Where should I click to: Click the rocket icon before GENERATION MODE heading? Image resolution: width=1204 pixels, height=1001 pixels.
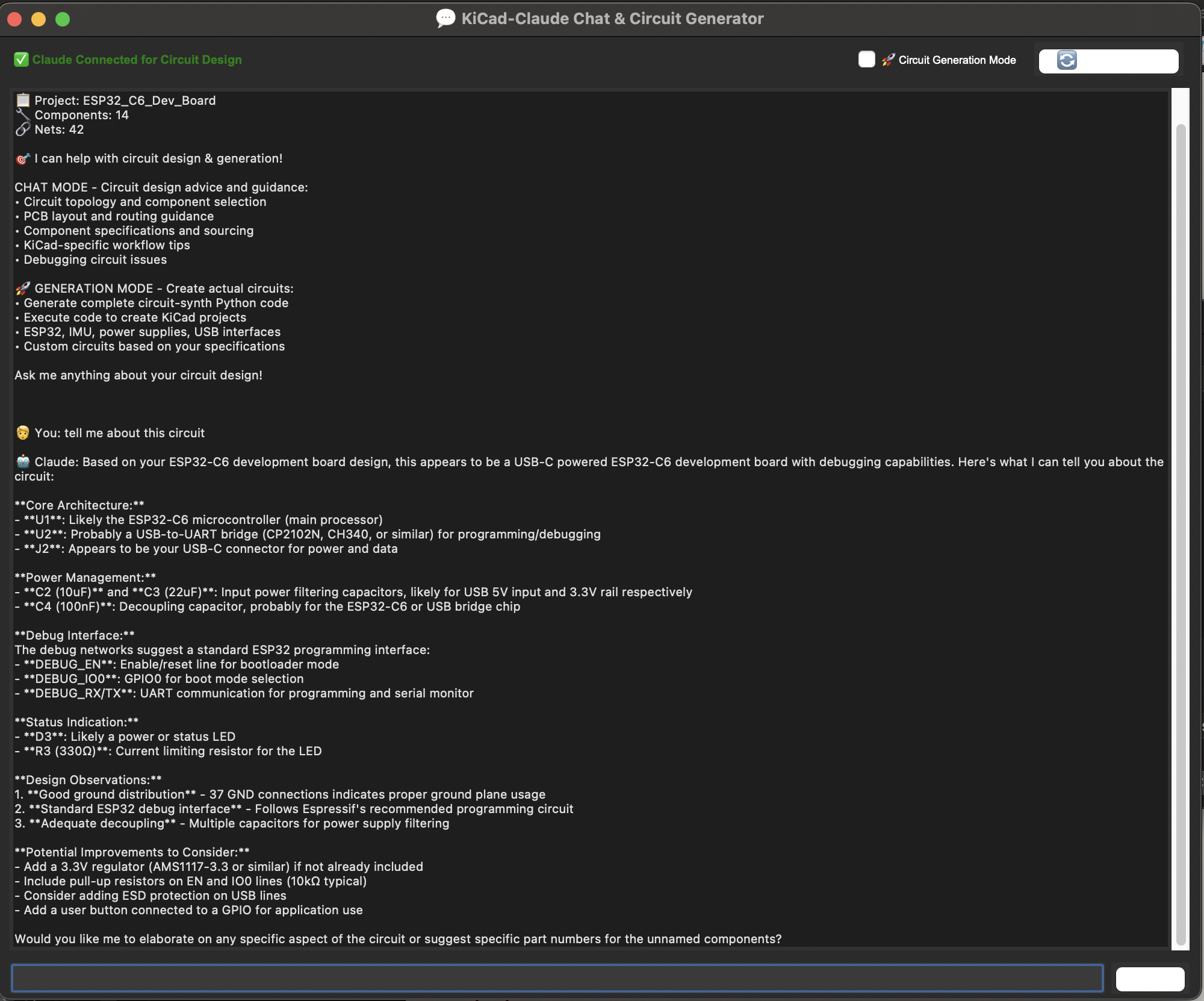tap(23, 288)
